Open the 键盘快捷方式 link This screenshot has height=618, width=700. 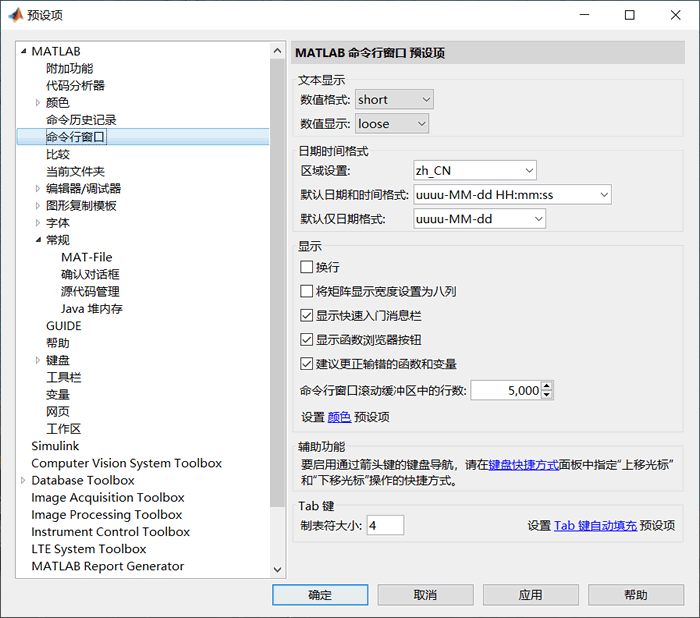(524, 465)
